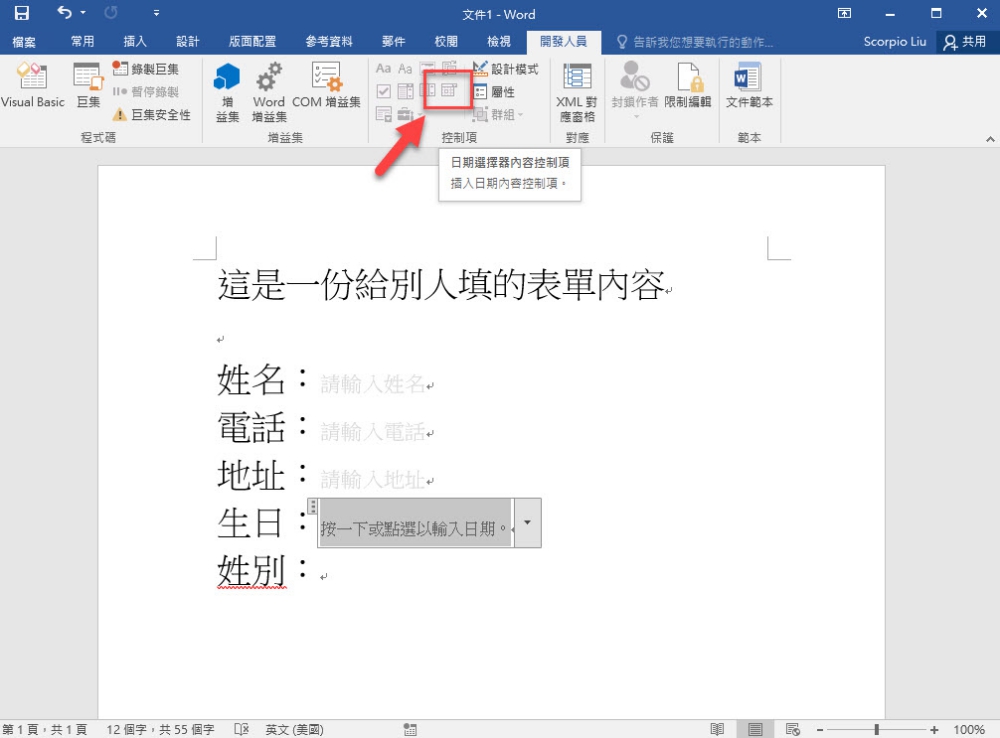Image resolution: width=1000 pixels, height=738 pixels.
Task: Open Ribbon Display Options icon
Action: pos(844,13)
